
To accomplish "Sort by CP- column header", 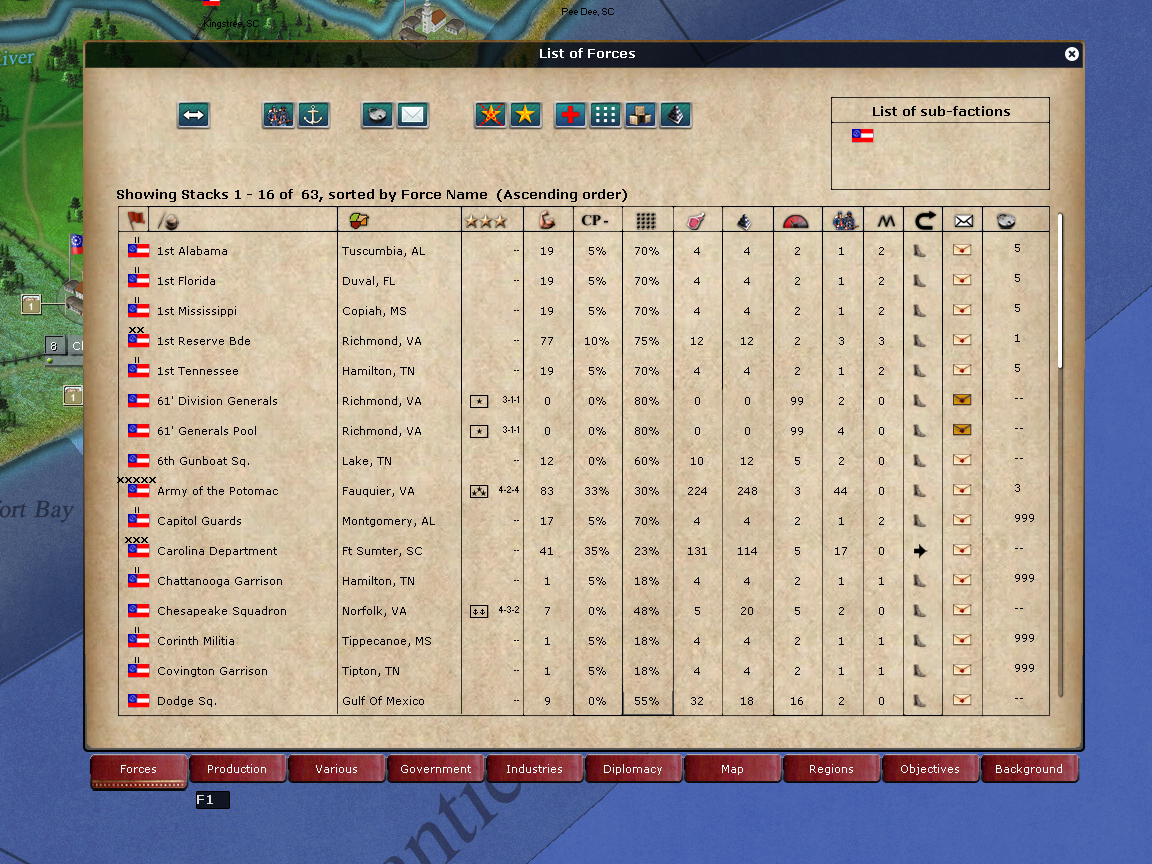I will coord(597,221).
